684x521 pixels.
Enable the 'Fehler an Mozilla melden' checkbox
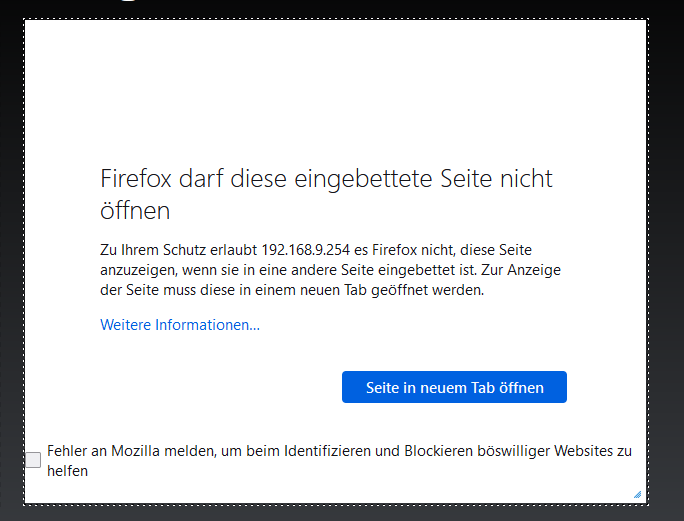(34, 460)
